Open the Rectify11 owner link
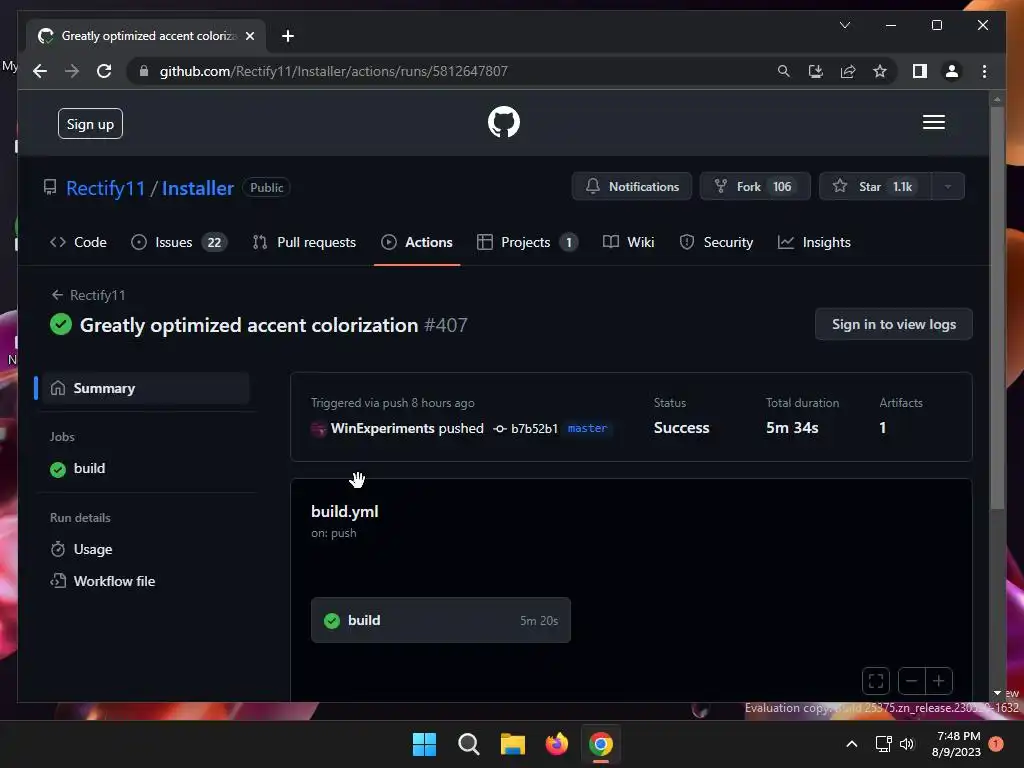Viewport: 1024px width, 768px height. tap(105, 188)
